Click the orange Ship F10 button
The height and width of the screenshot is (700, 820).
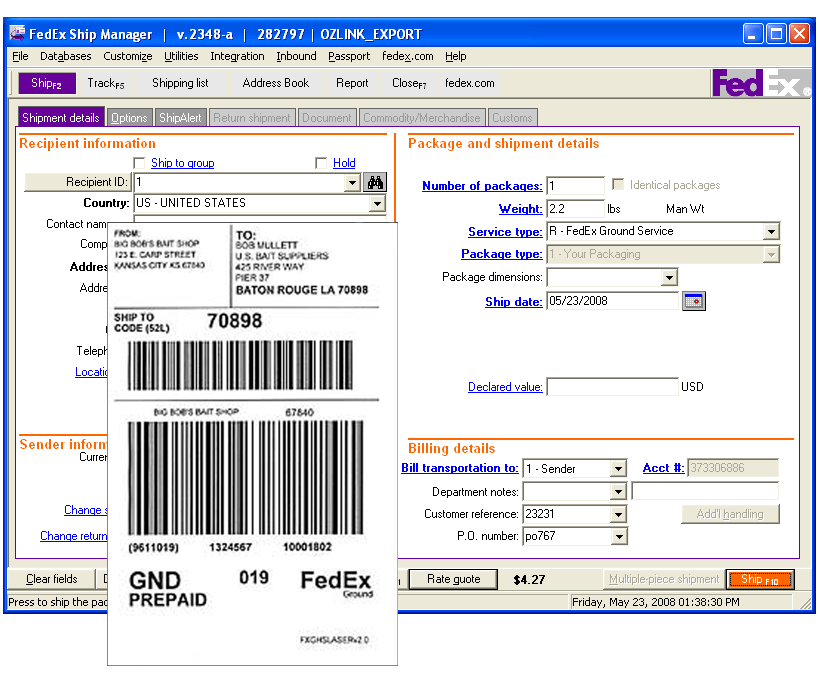pos(760,579)
